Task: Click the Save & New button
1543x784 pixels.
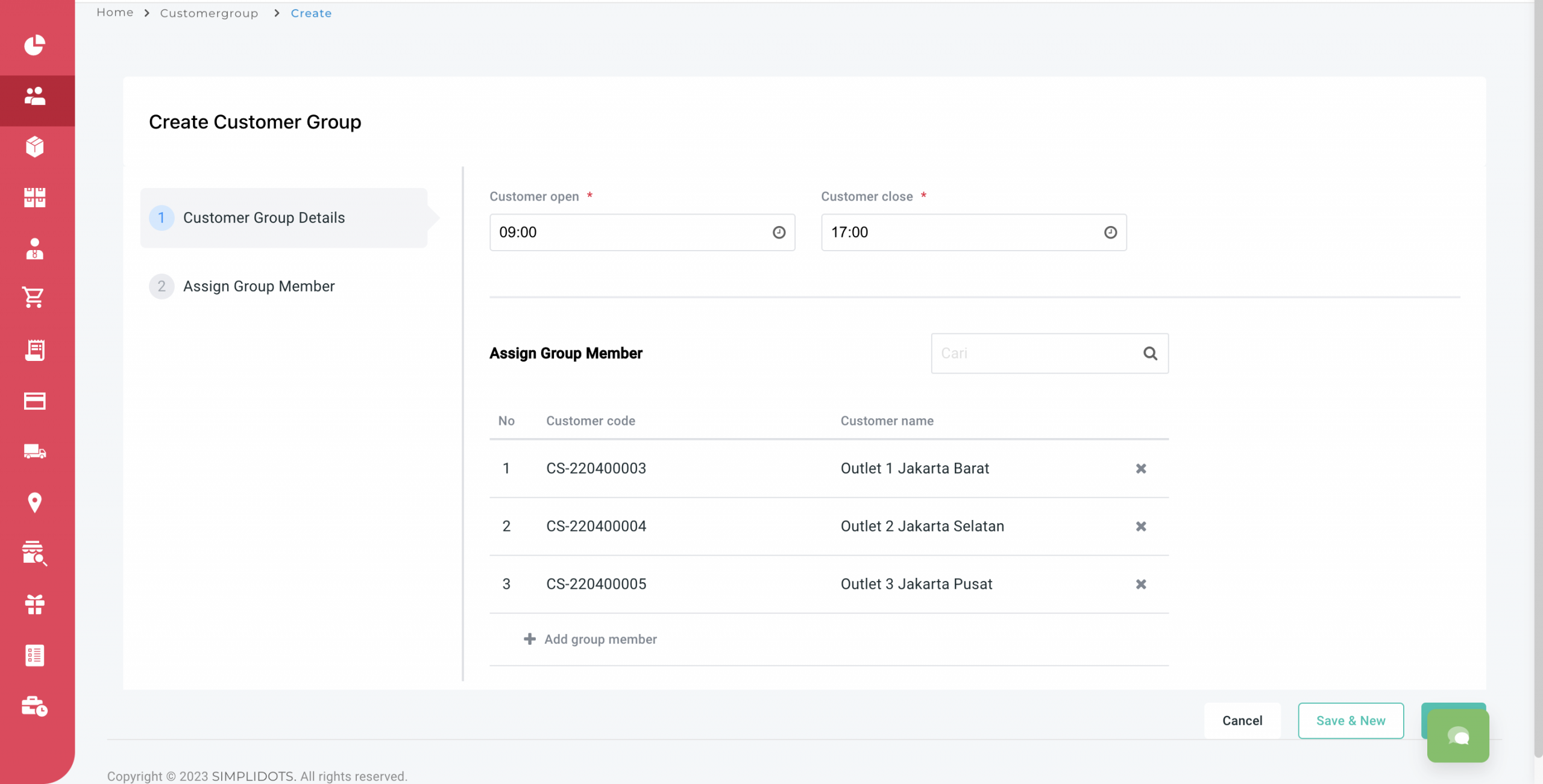Action: tap(1351, 720)
